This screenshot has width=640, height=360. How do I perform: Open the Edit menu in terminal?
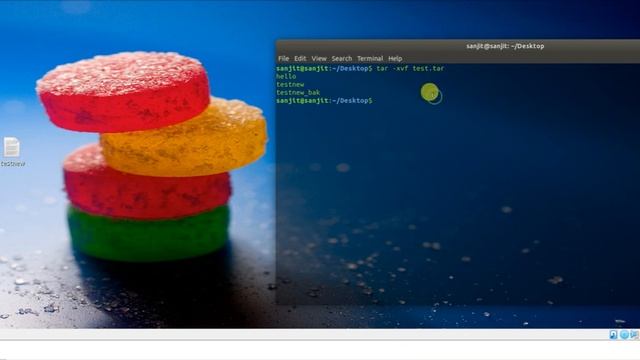tap(300, 58)
